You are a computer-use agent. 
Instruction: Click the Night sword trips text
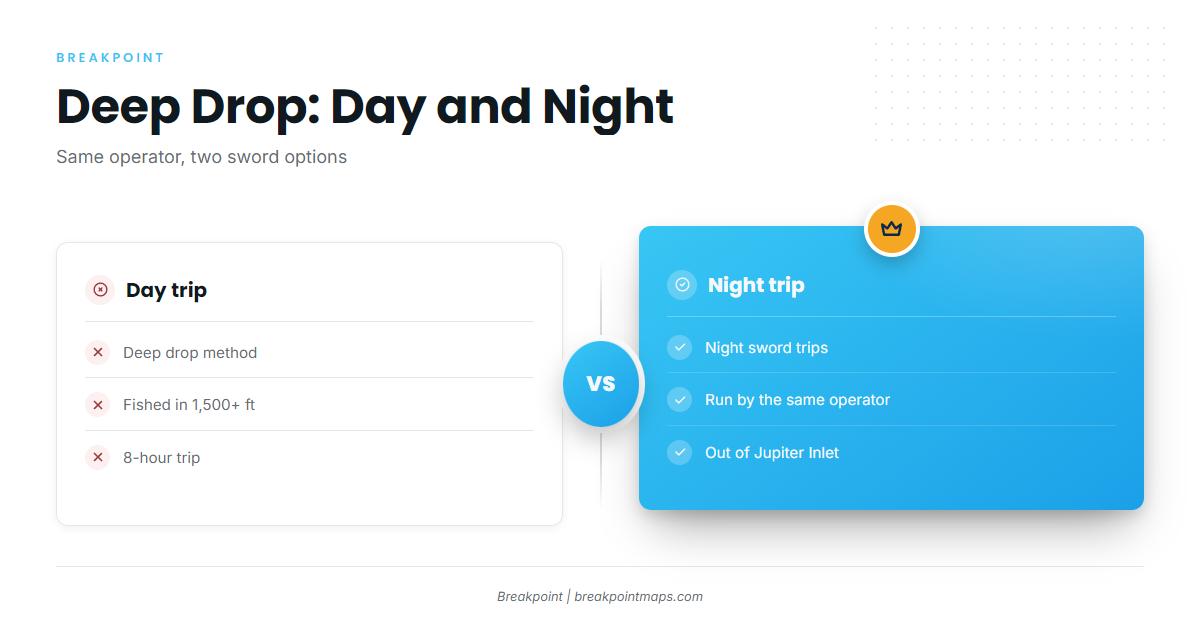[x=766, y=348]
